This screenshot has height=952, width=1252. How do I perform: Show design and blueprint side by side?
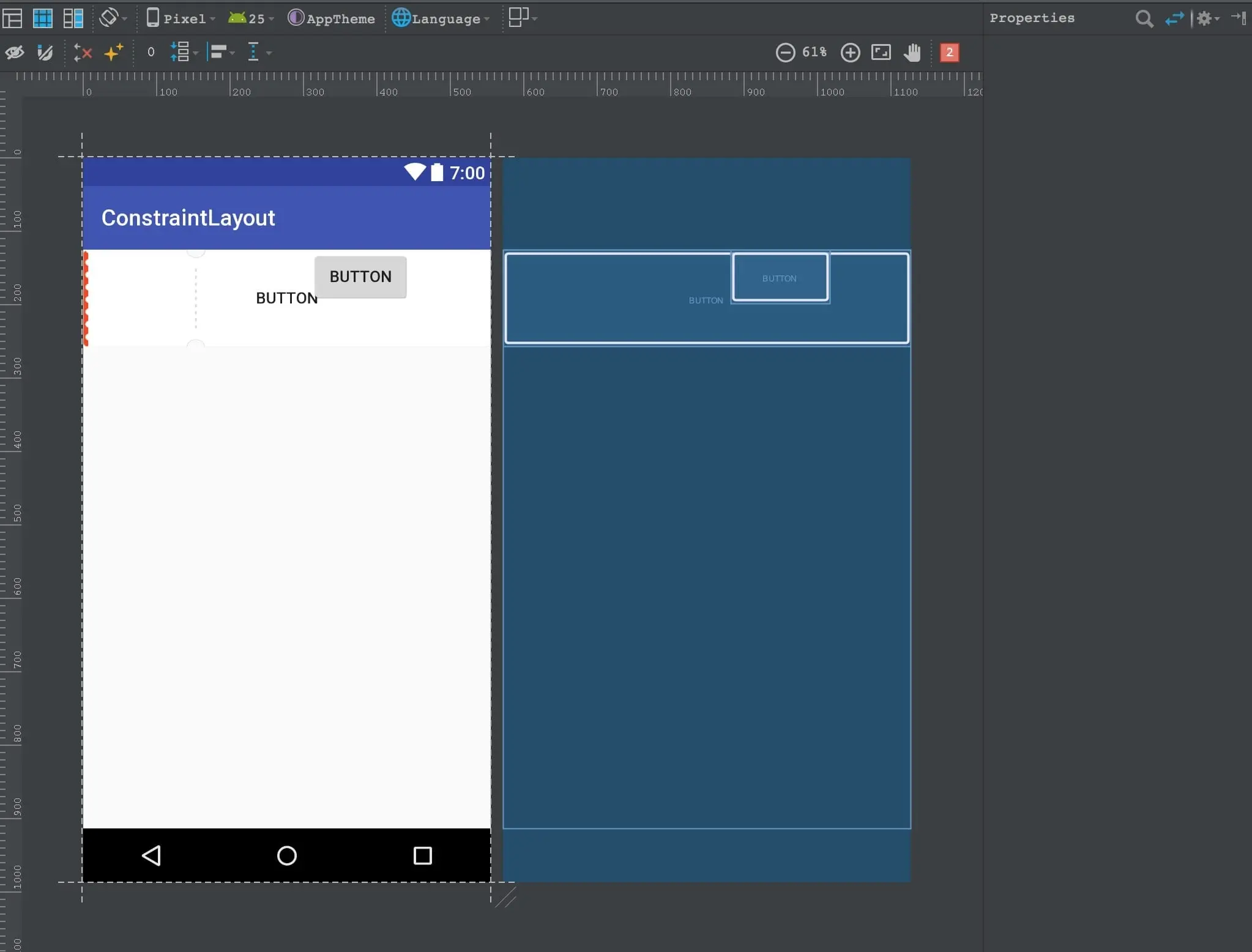coord(73,18)
